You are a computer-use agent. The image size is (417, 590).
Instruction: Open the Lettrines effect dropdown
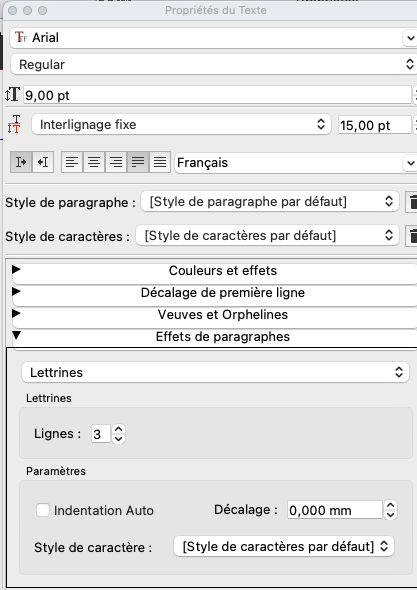(x=215, y=373)
